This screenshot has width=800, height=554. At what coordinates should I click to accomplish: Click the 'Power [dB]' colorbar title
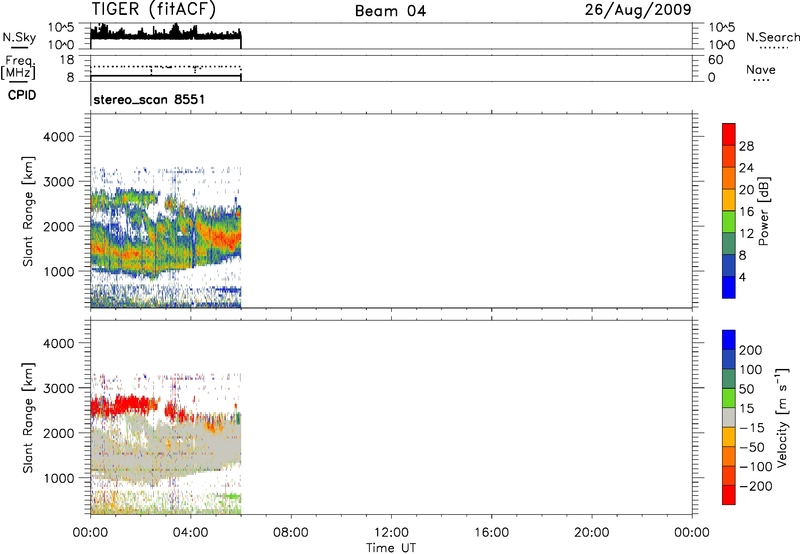pyautogui.click(x=763, y=211)
